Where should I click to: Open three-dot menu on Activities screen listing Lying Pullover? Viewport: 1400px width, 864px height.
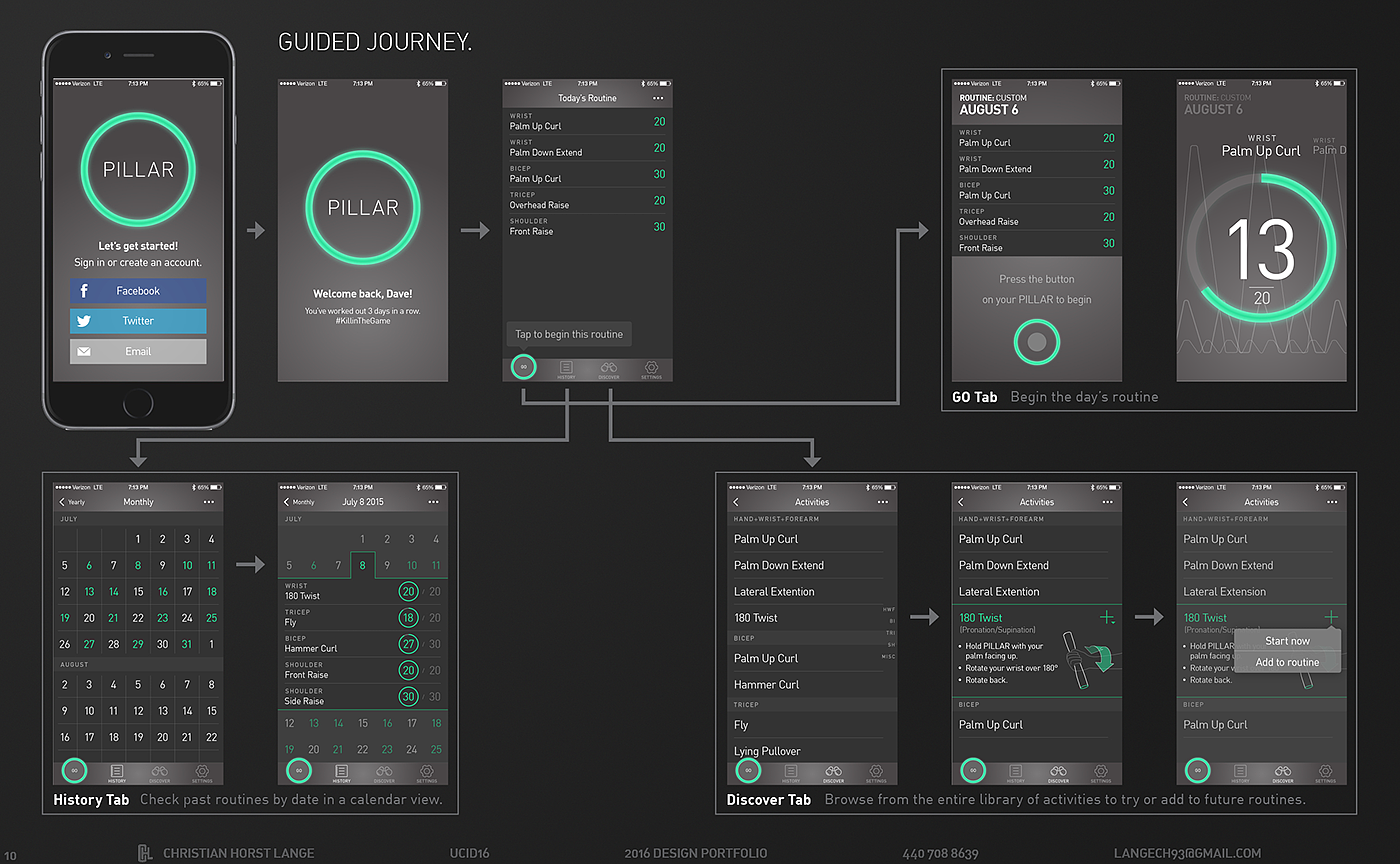click(x=882, y=502)
